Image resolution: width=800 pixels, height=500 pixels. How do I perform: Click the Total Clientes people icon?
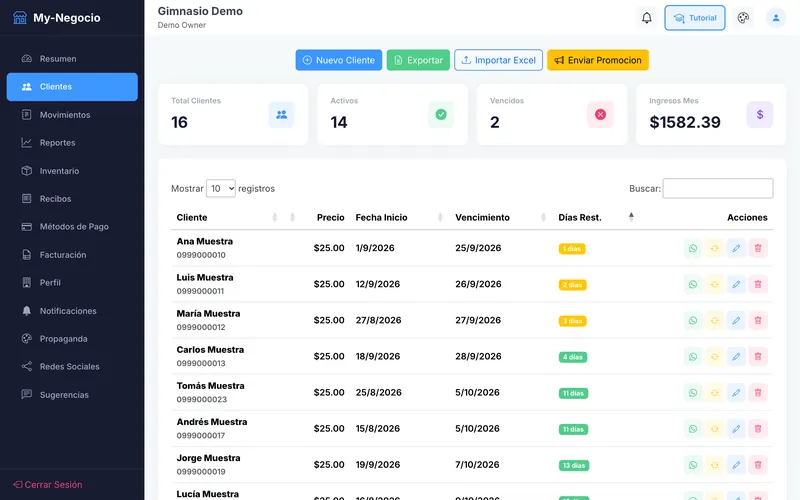282,115
